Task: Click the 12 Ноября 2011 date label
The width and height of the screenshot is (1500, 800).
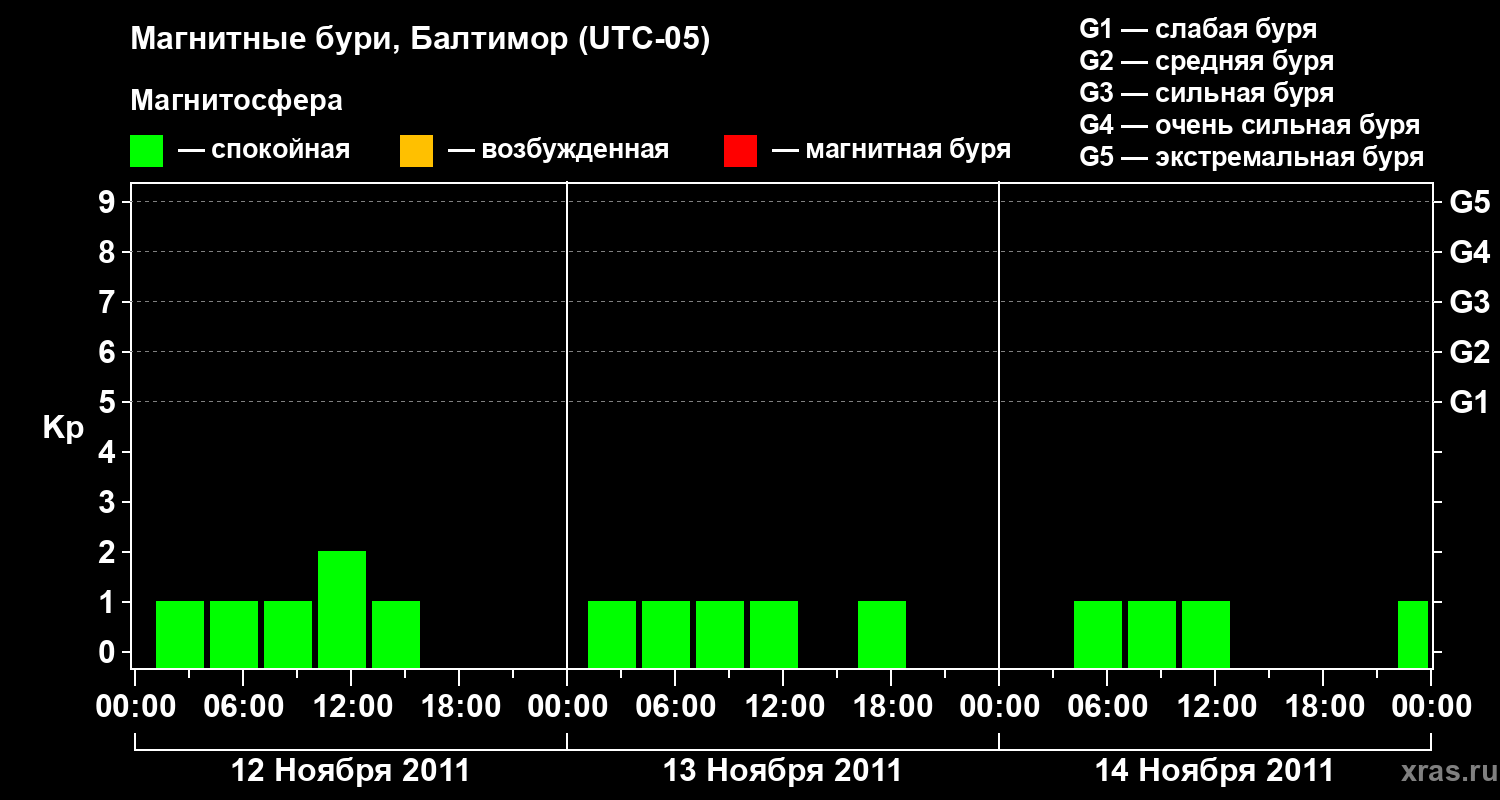Action: (350, 771)
